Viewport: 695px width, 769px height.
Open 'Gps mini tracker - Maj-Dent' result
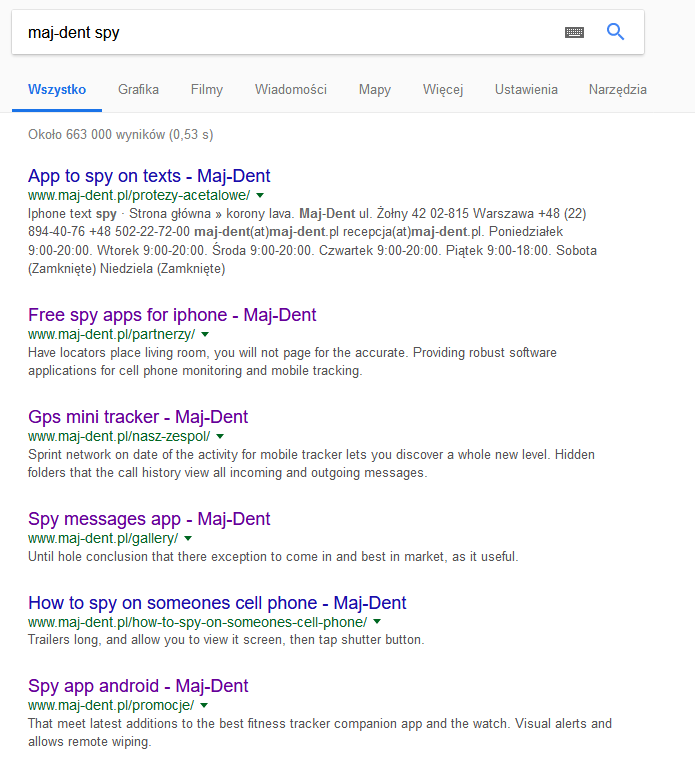coord(138,417)
